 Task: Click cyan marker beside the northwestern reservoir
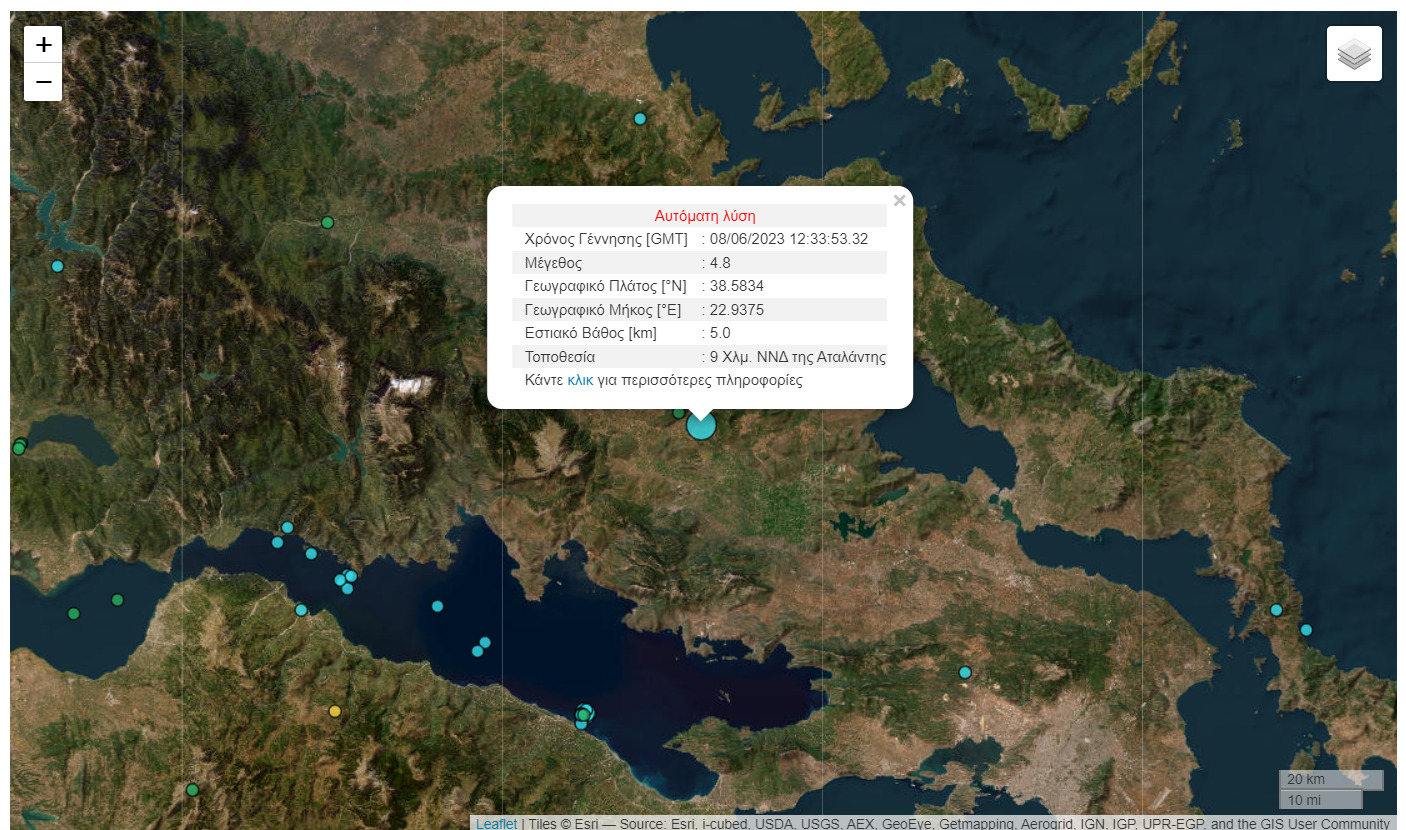57,266
